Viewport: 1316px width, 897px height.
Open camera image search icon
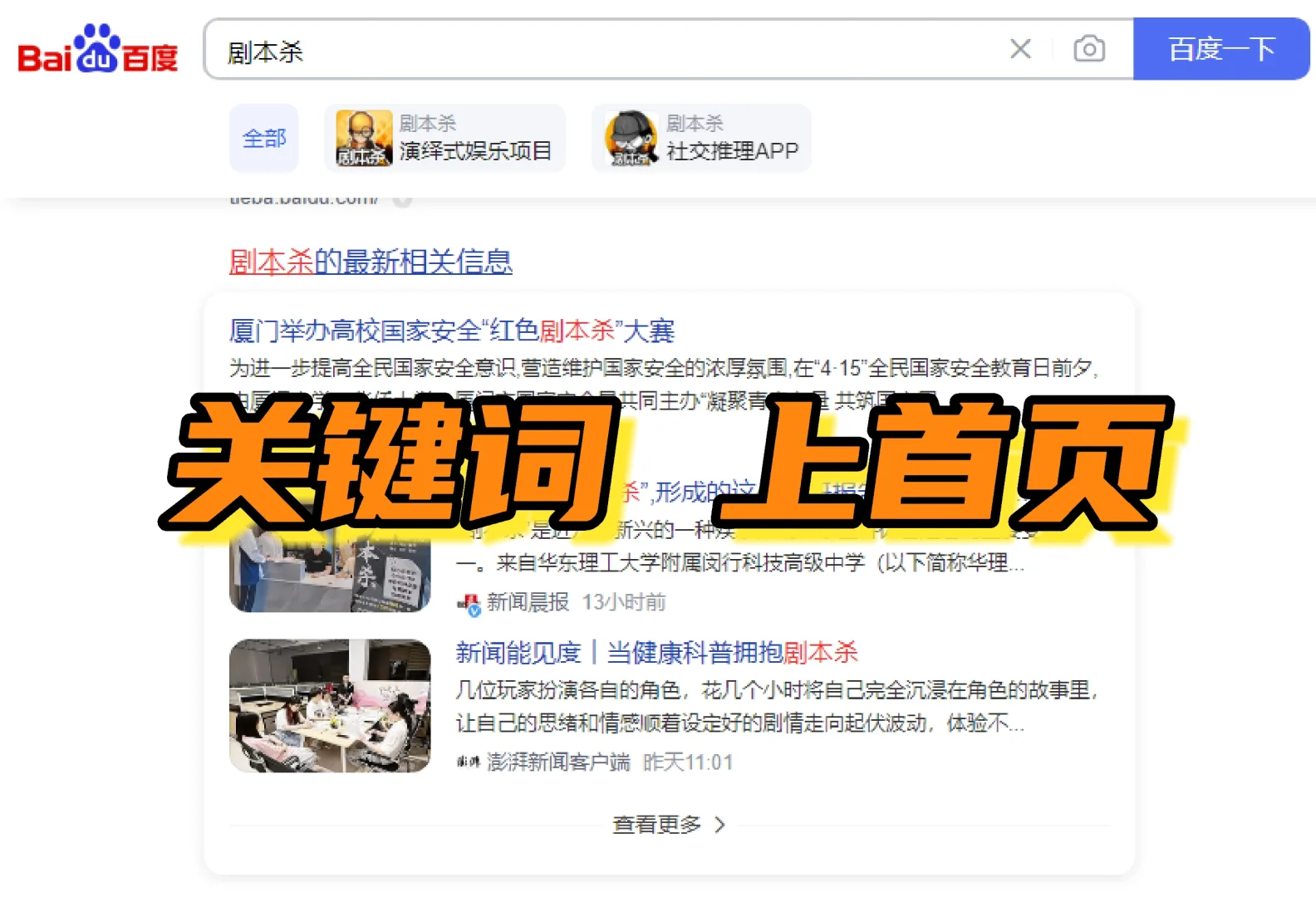pyautogui.click(x=1088, y=49)
